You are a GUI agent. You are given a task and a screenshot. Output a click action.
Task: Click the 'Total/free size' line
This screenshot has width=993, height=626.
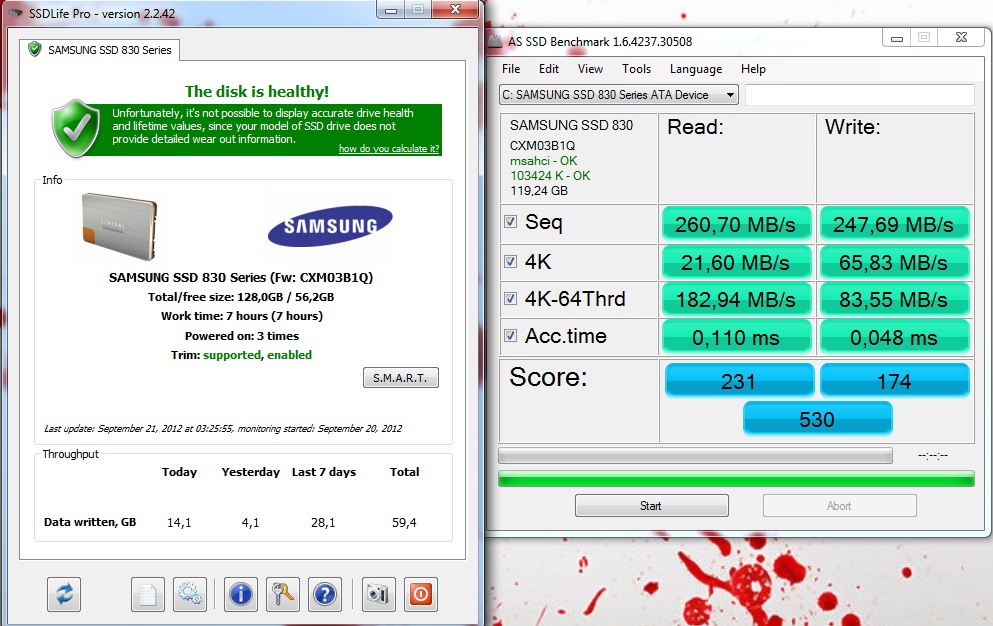click(x=241, y=297)
